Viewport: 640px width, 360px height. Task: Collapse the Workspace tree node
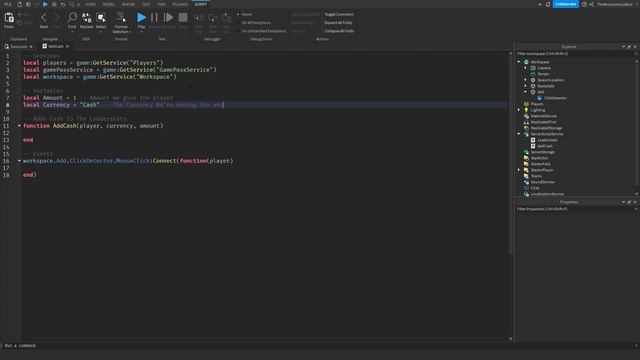[x=519, y=62]
